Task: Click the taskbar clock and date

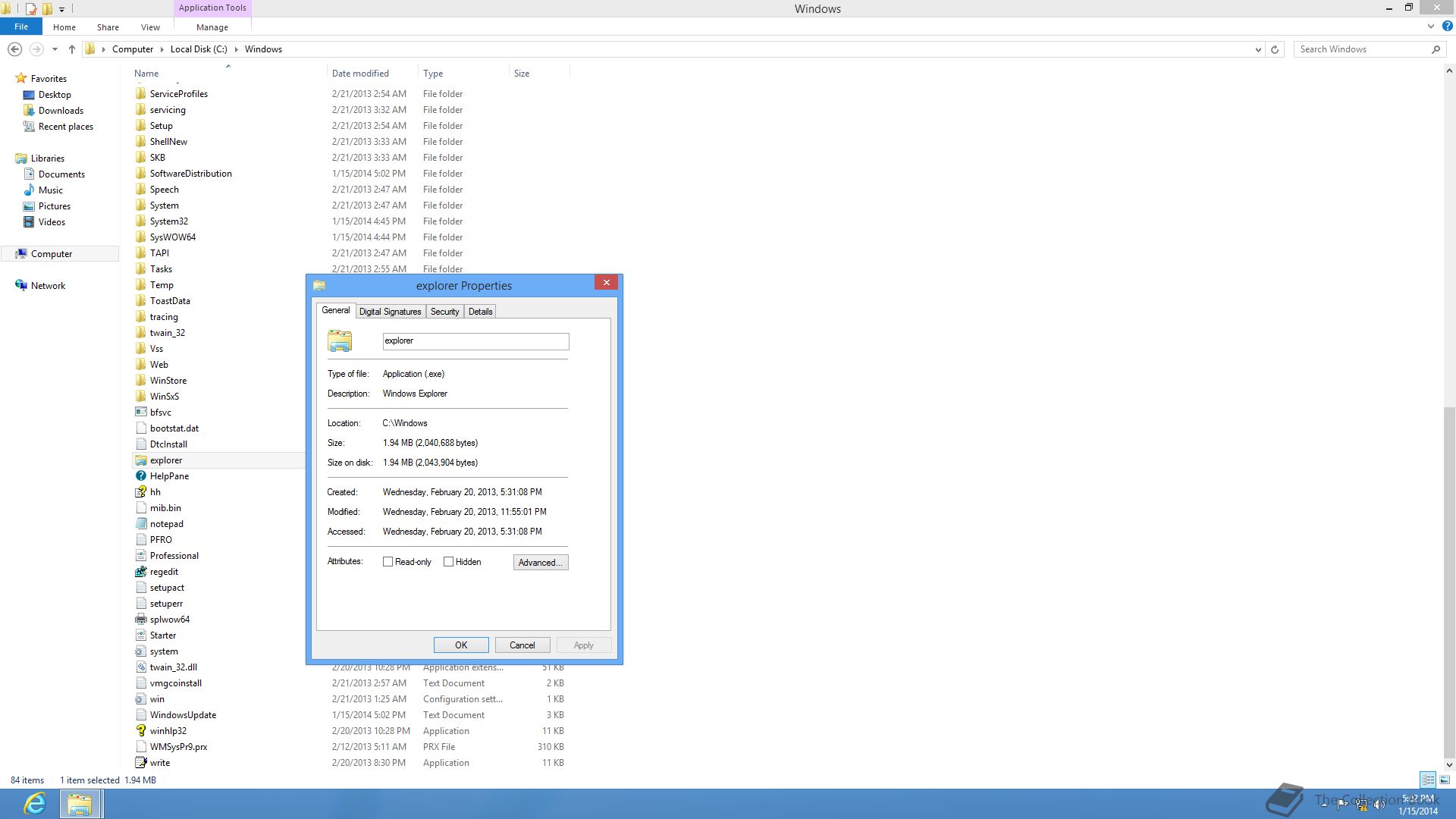Action: (1417, 805)
